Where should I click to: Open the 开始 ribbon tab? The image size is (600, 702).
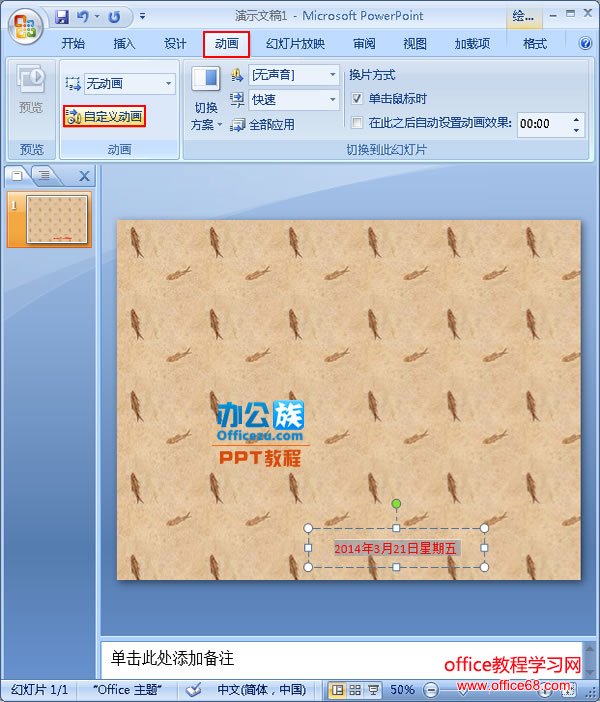[73, 43]
